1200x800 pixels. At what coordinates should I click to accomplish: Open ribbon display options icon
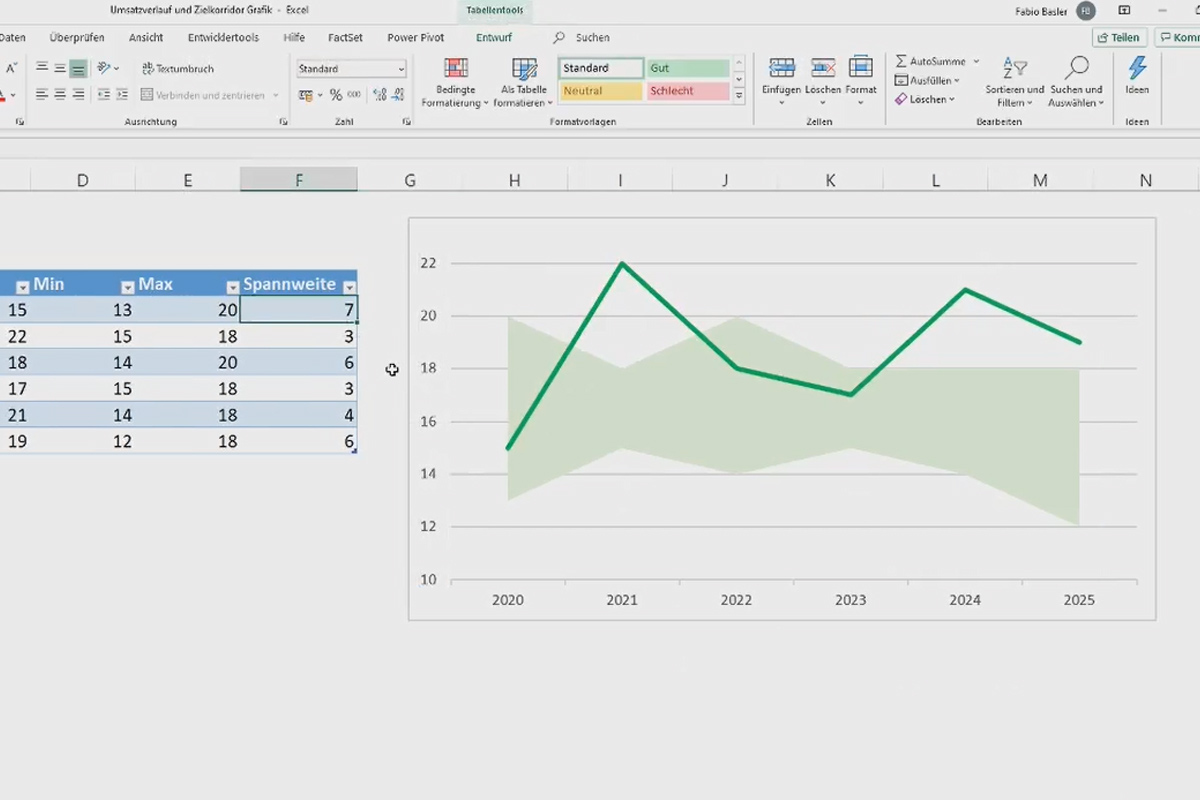point(1125,11)
